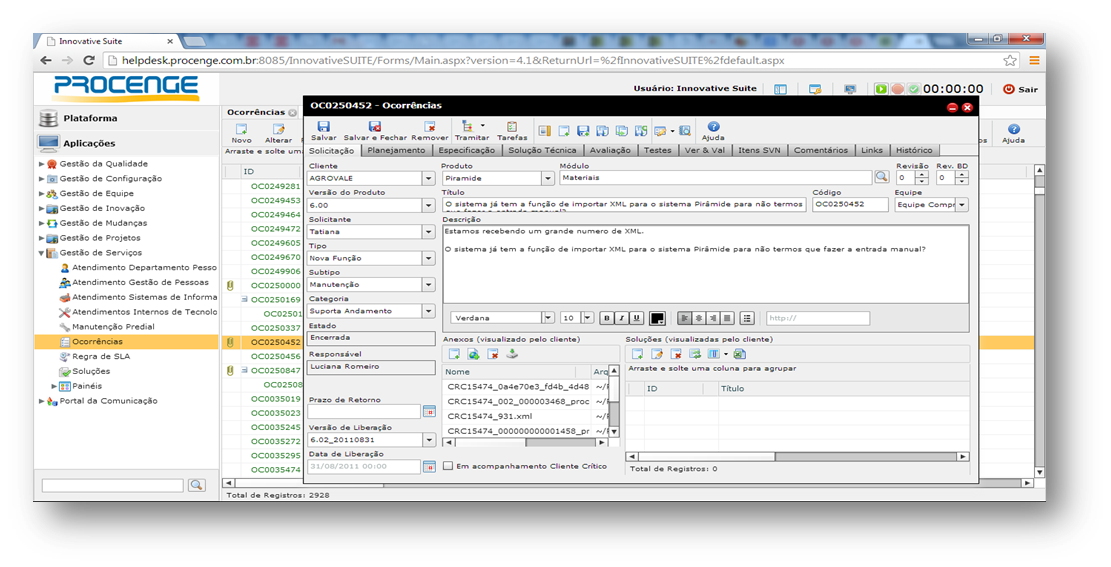Open Data de Liberação calendar icon
The height and width of the screenshot is (567, 1111).
[x=429, y=466]
